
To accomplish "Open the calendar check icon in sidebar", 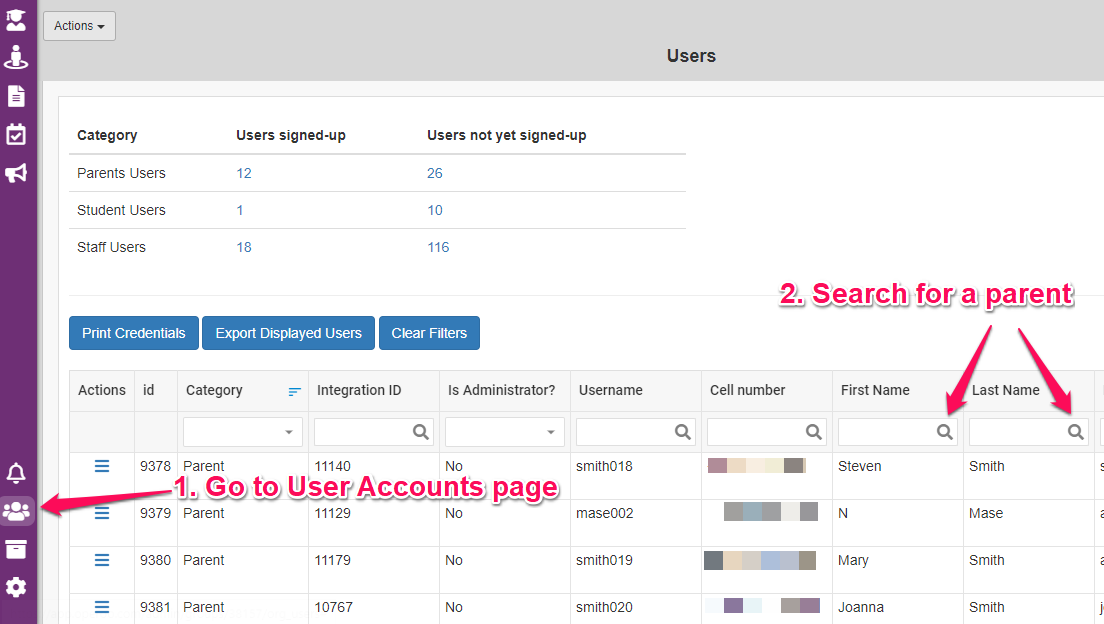I will pyautogui.click(x=17, y=134).
